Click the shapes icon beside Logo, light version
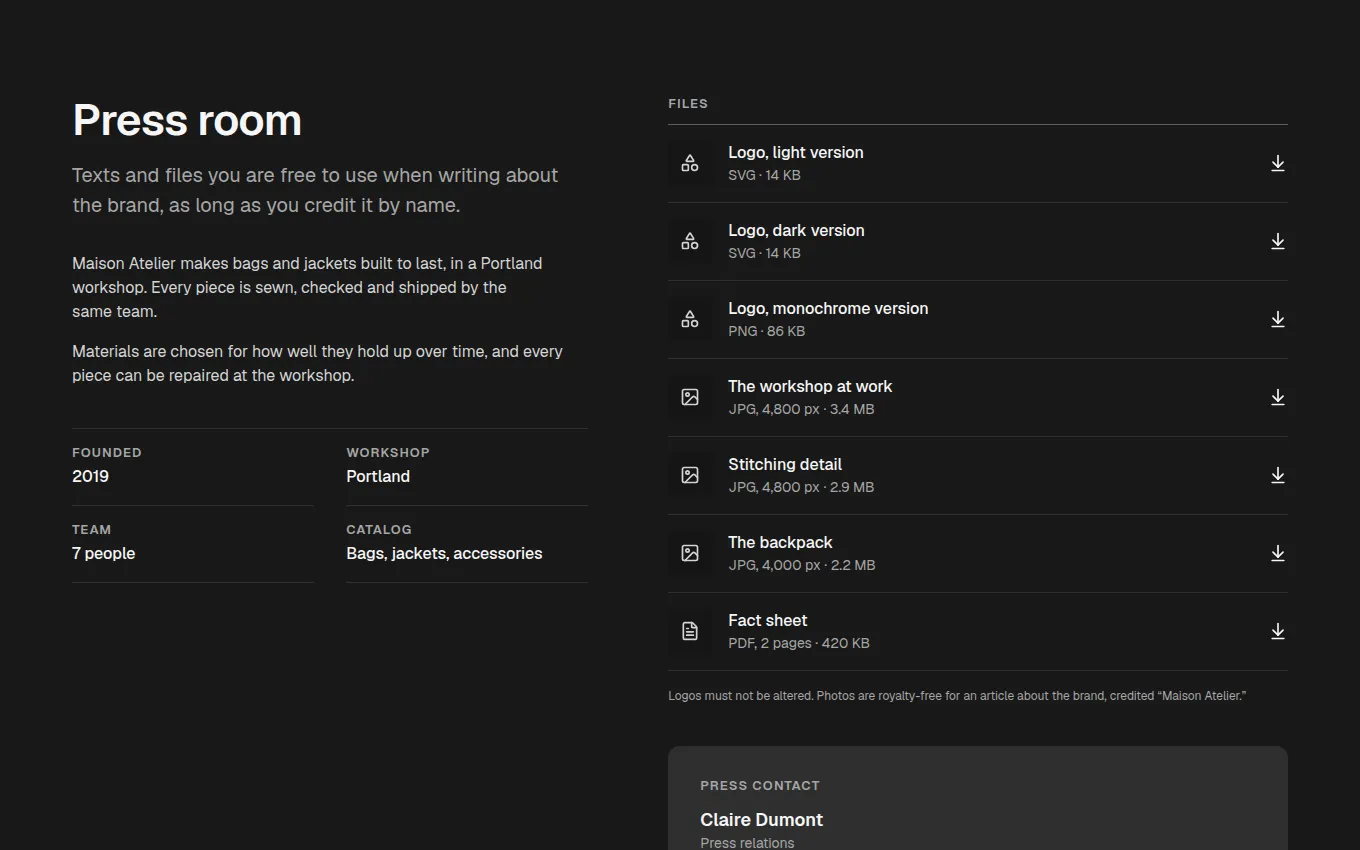 (x=690, y=163)
